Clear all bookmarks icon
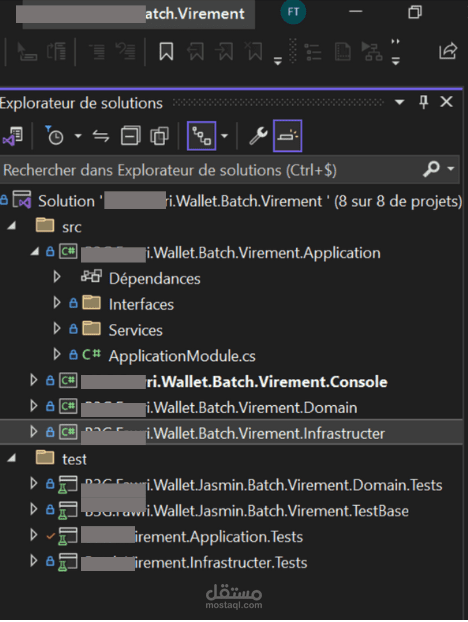Viewport: 468px width, 622px height. [254, 52]
